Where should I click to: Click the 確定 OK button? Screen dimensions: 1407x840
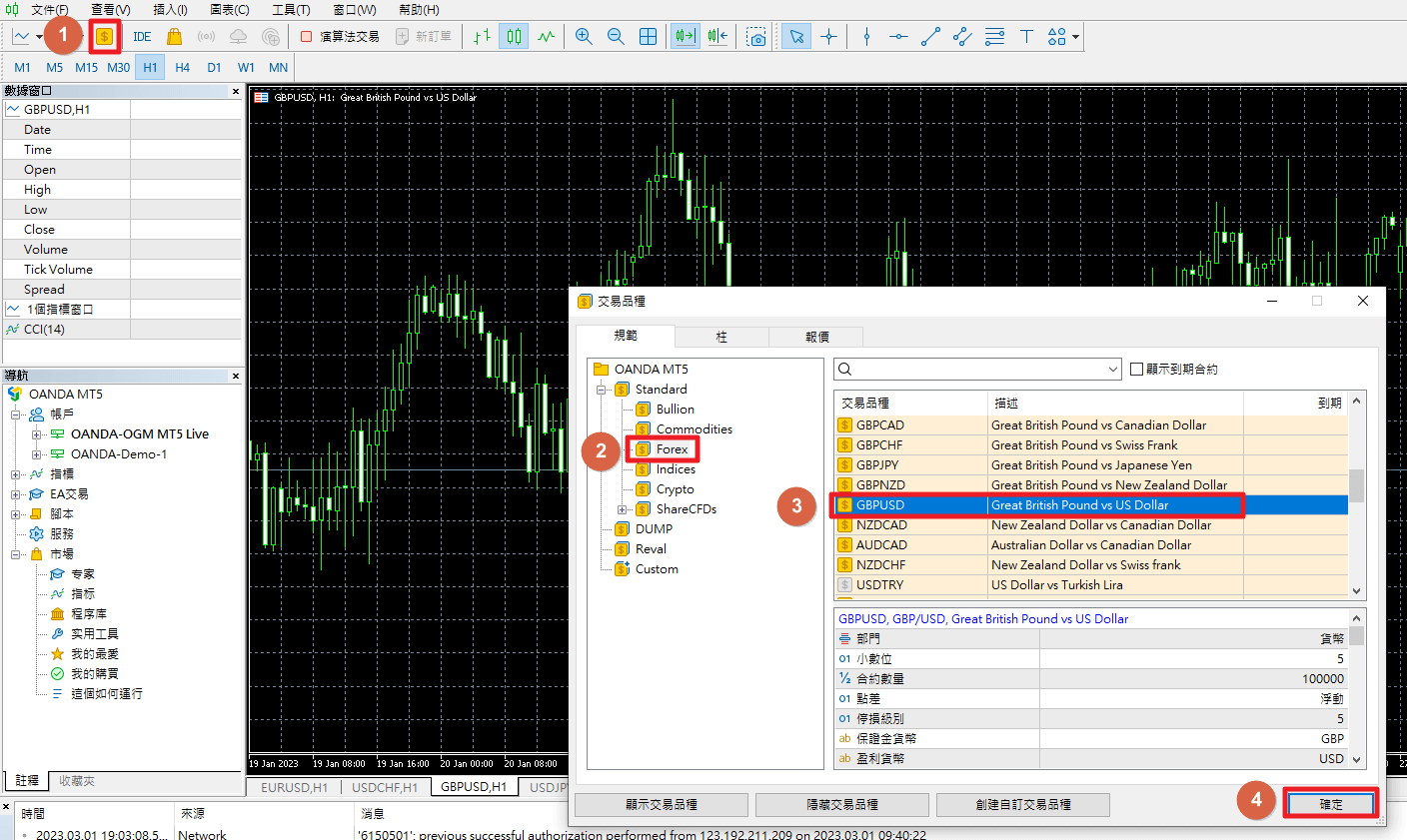pos(1331,804)
